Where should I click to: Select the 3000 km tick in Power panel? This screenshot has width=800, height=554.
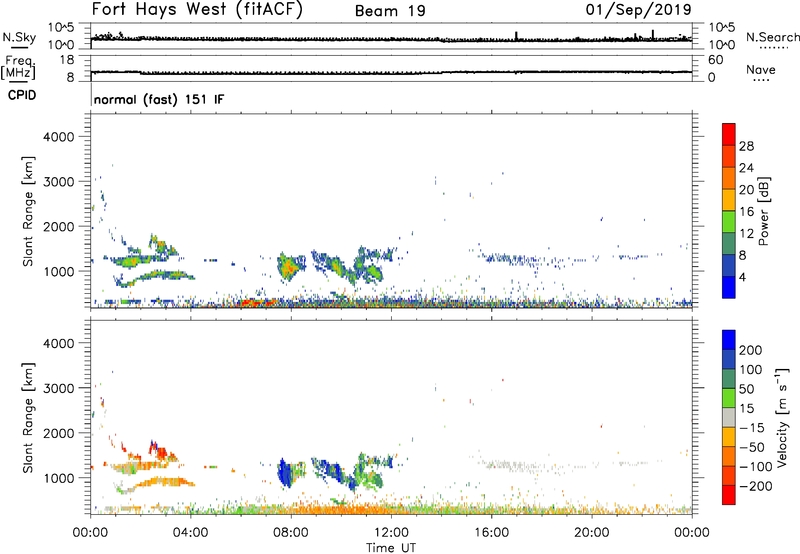[59, 182]
